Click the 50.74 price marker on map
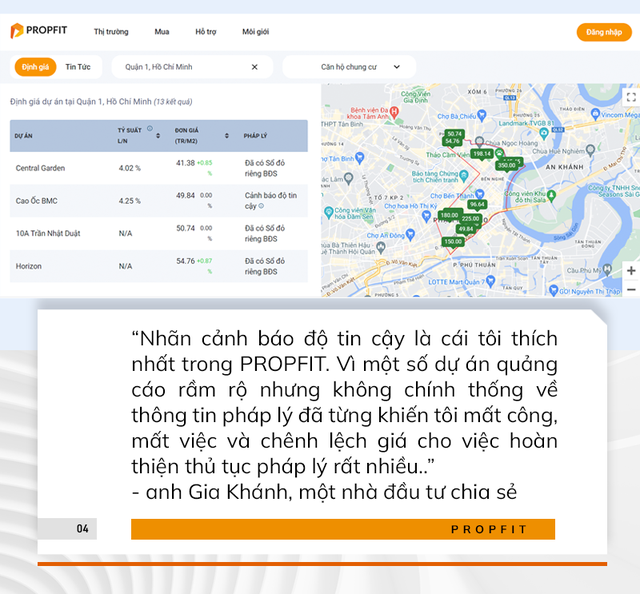Image resolution: width=640 pixels, height=594 pixels. click(454, 134)
